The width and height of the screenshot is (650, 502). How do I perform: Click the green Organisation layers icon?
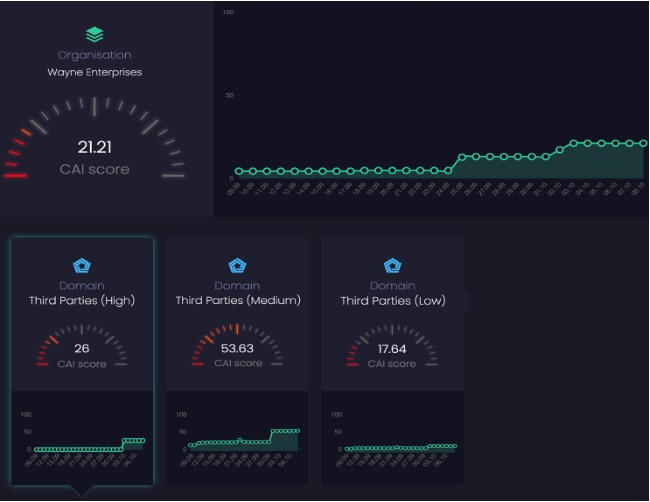coord(95,34)
